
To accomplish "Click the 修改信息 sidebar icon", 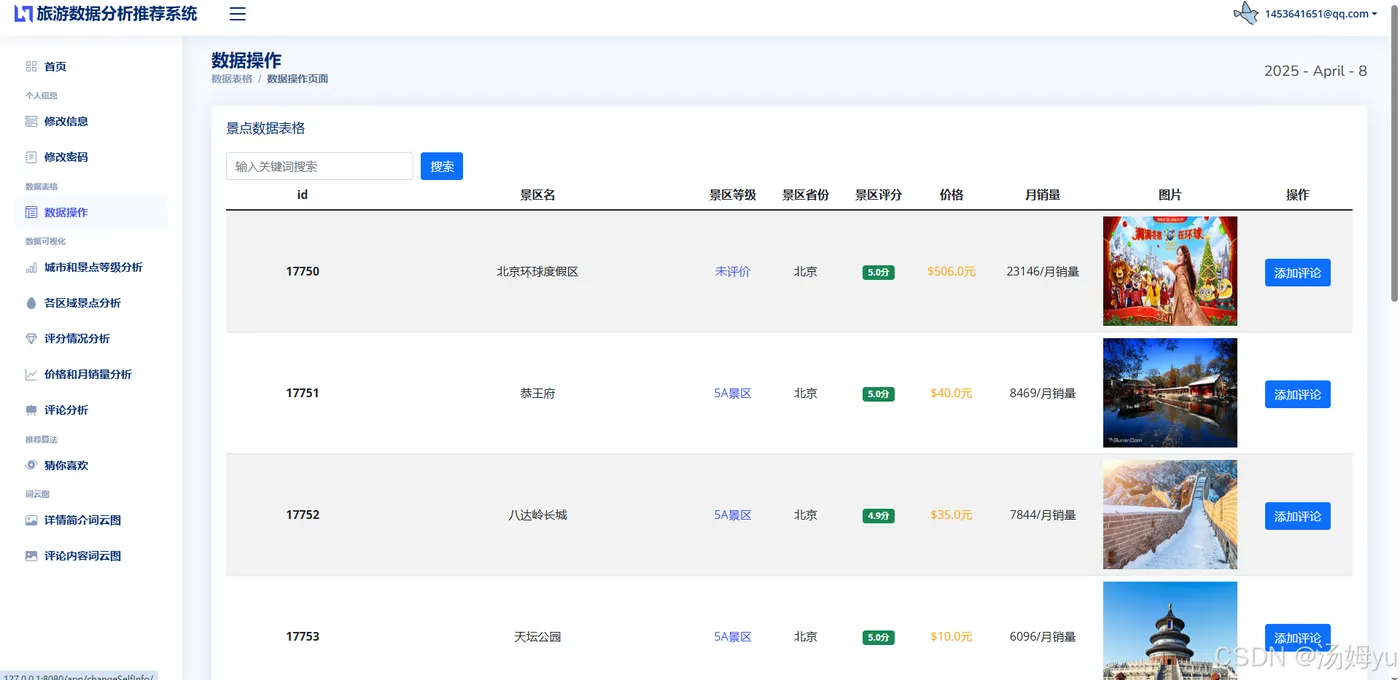I will tap(31, 121).
